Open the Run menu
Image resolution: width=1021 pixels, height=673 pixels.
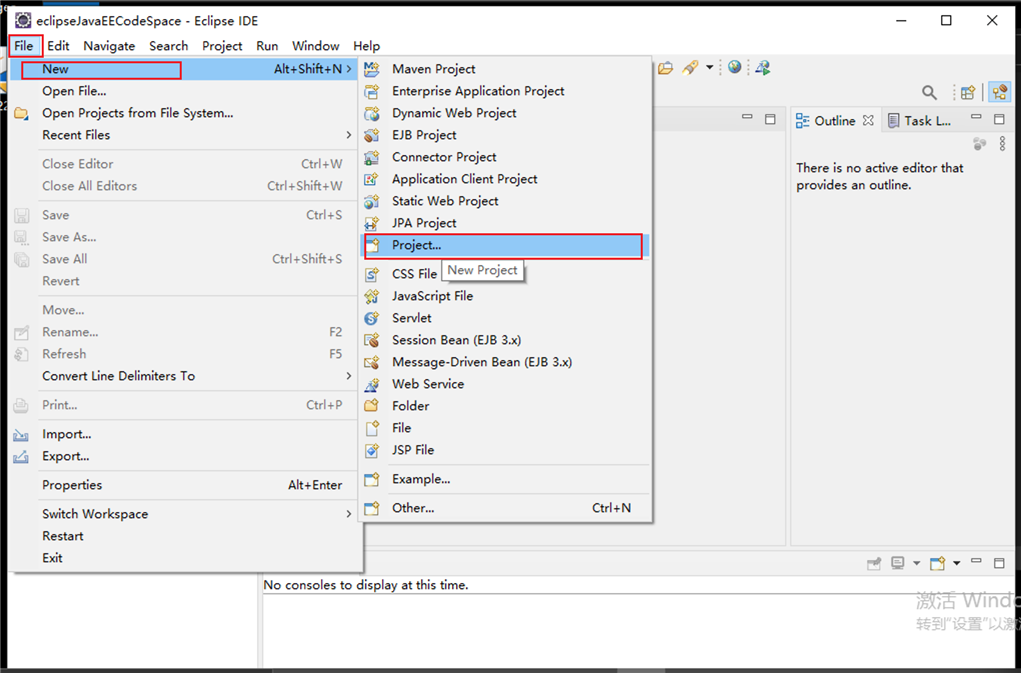tap(267, 46)
